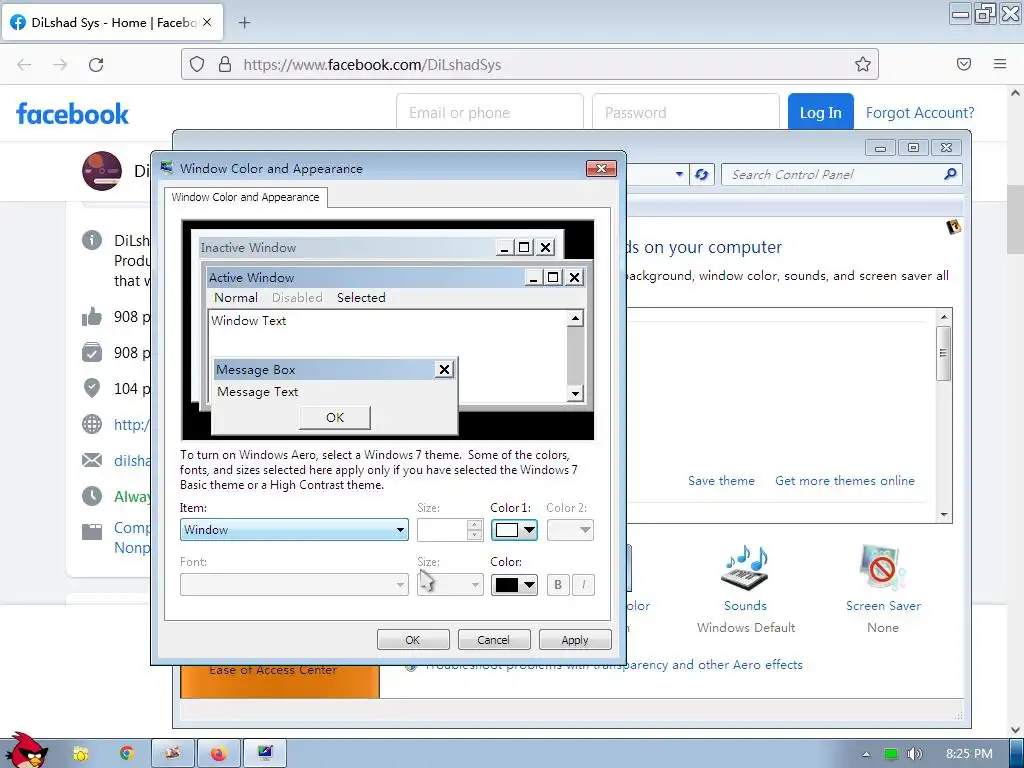Open Ease of Access Center link

click(x=273, y=670)
